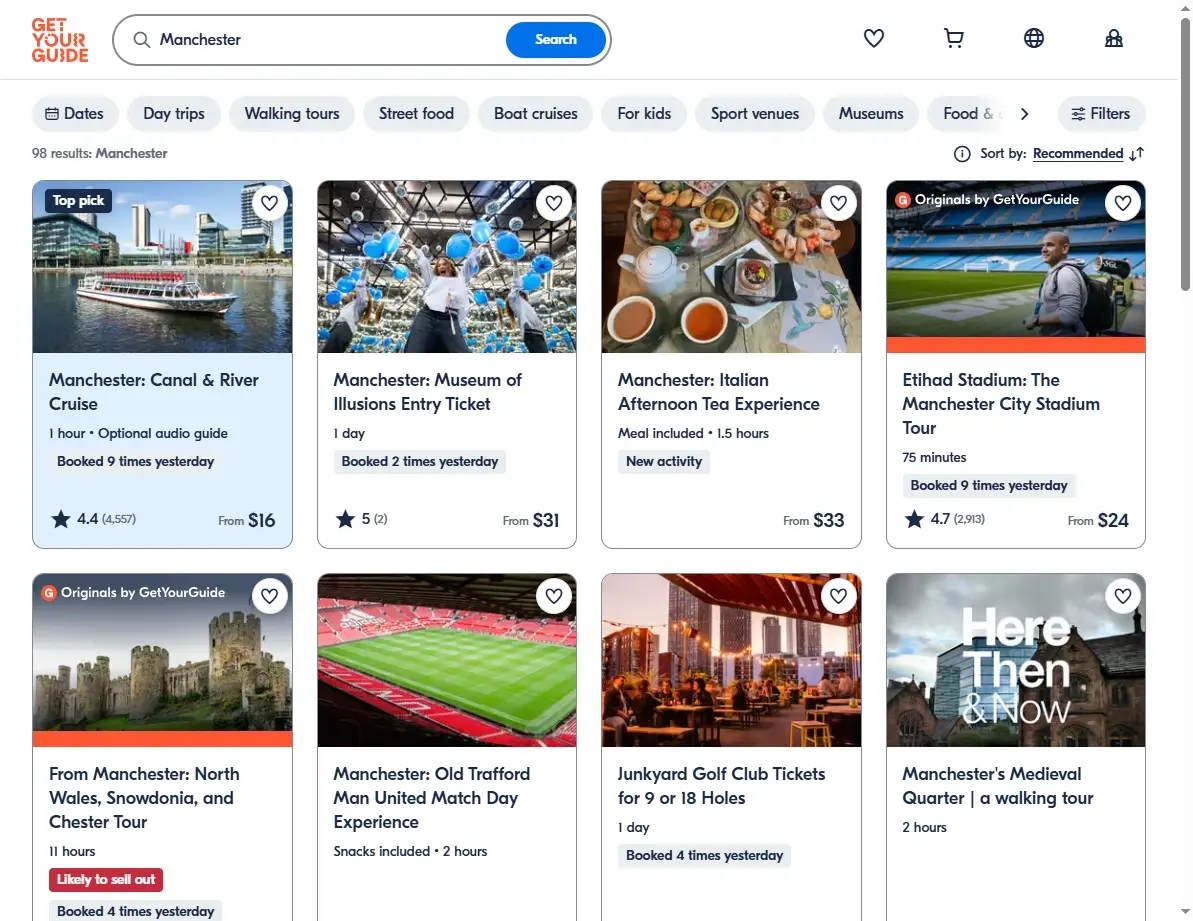Select the partially hidden Food category chip
1193x921 pixels.
tap(966, 113)
